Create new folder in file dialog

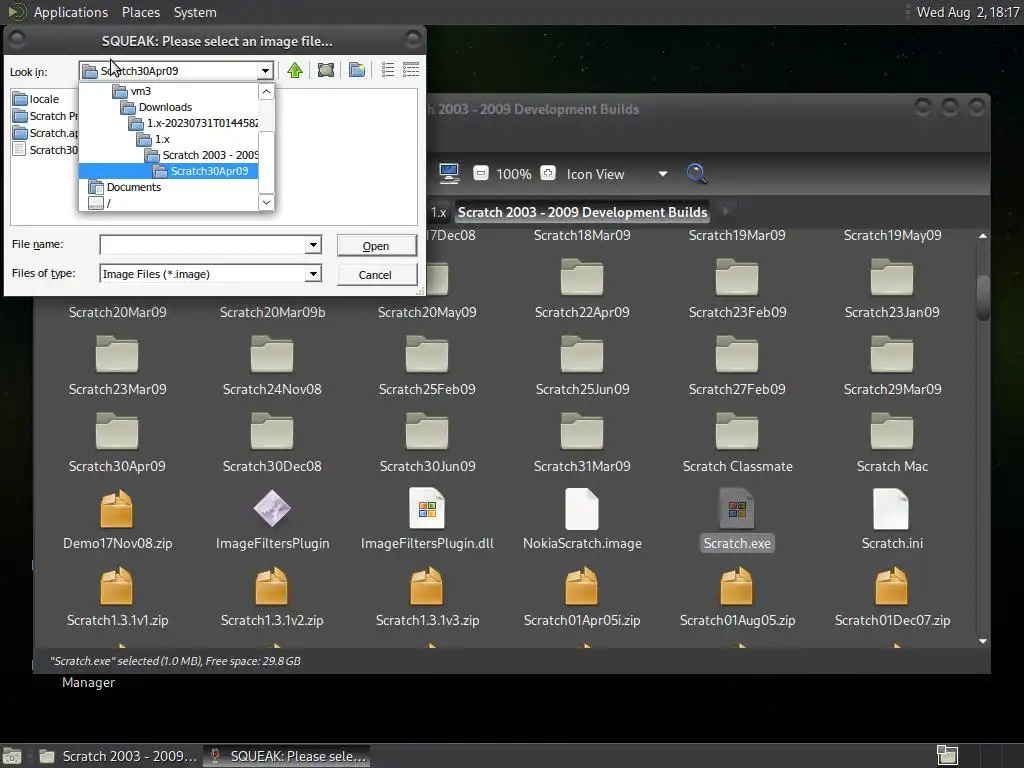click(357, 70)
